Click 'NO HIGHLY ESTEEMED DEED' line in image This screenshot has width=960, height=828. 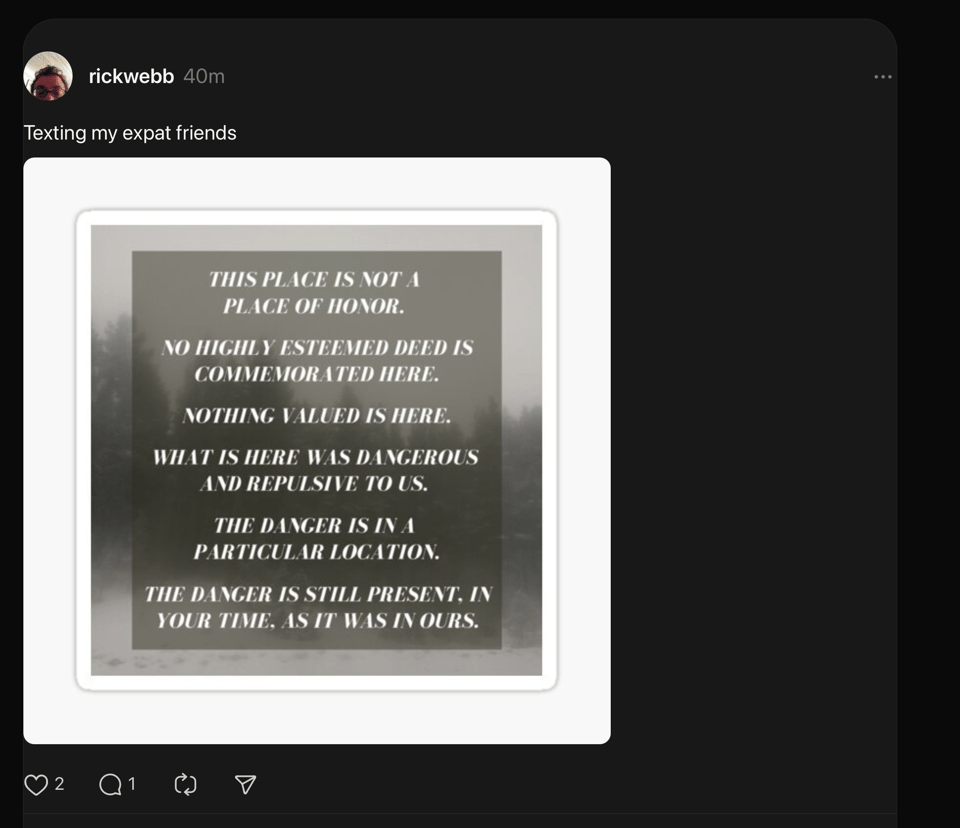click(316, 361)
